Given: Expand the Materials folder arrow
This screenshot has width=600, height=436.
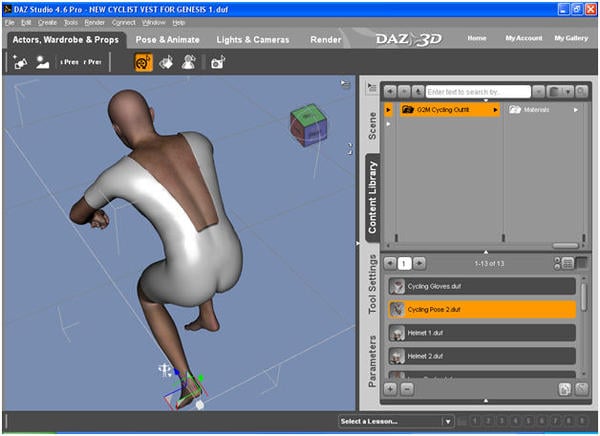Looking at the screenshot, I should 576,110.
